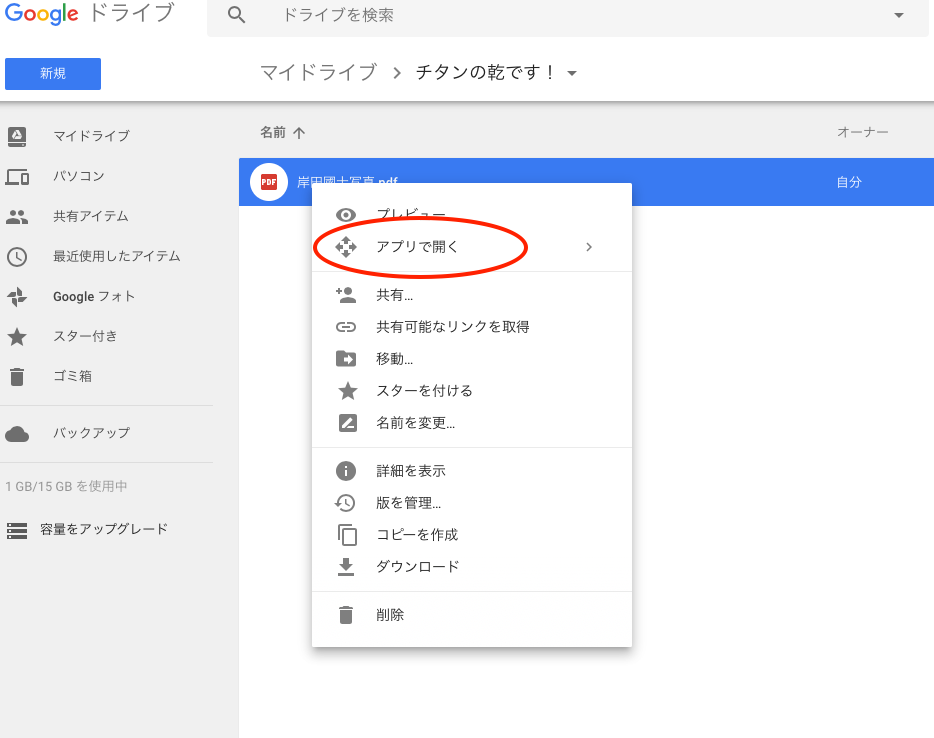Sort by the 名前 column header

click(x=272, y=132)
